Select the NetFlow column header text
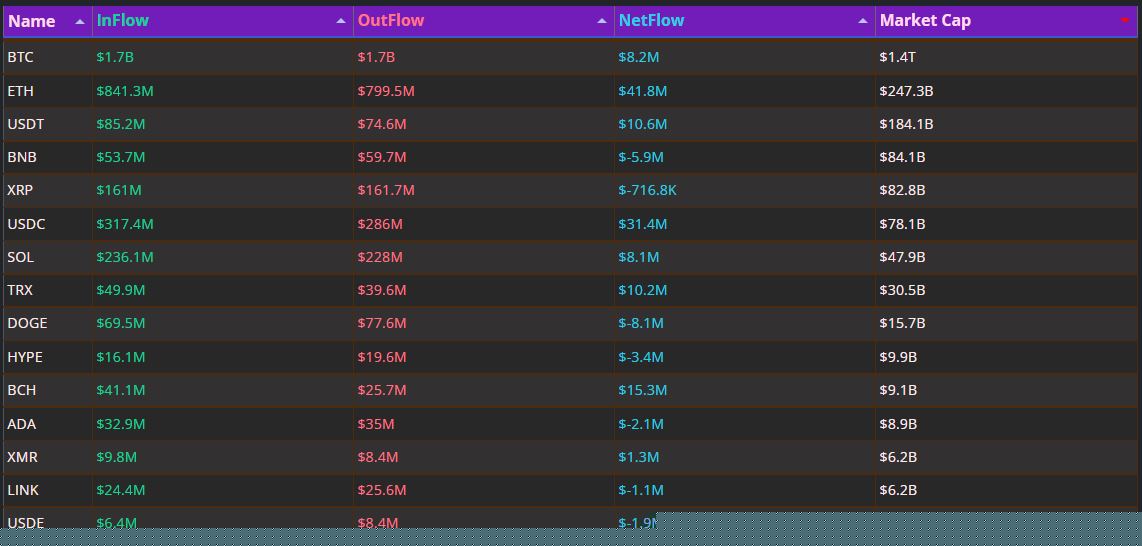This screenshot has width=1142, height=546. pyautogui.click(x=652, y=20)
